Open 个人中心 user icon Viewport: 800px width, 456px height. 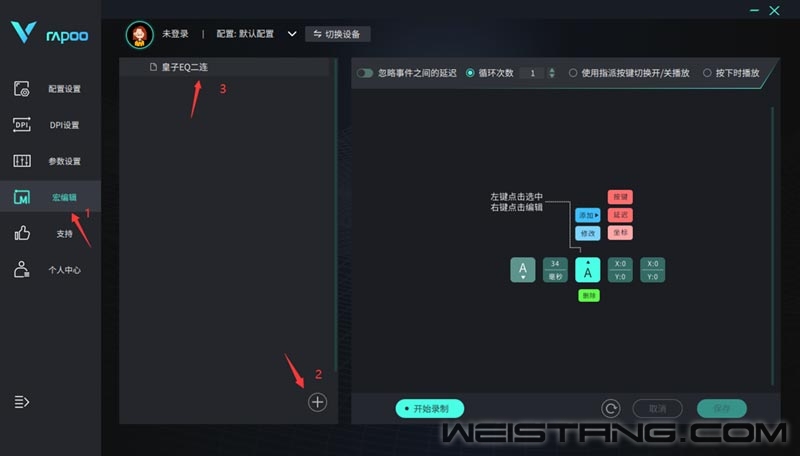[22, 269]
